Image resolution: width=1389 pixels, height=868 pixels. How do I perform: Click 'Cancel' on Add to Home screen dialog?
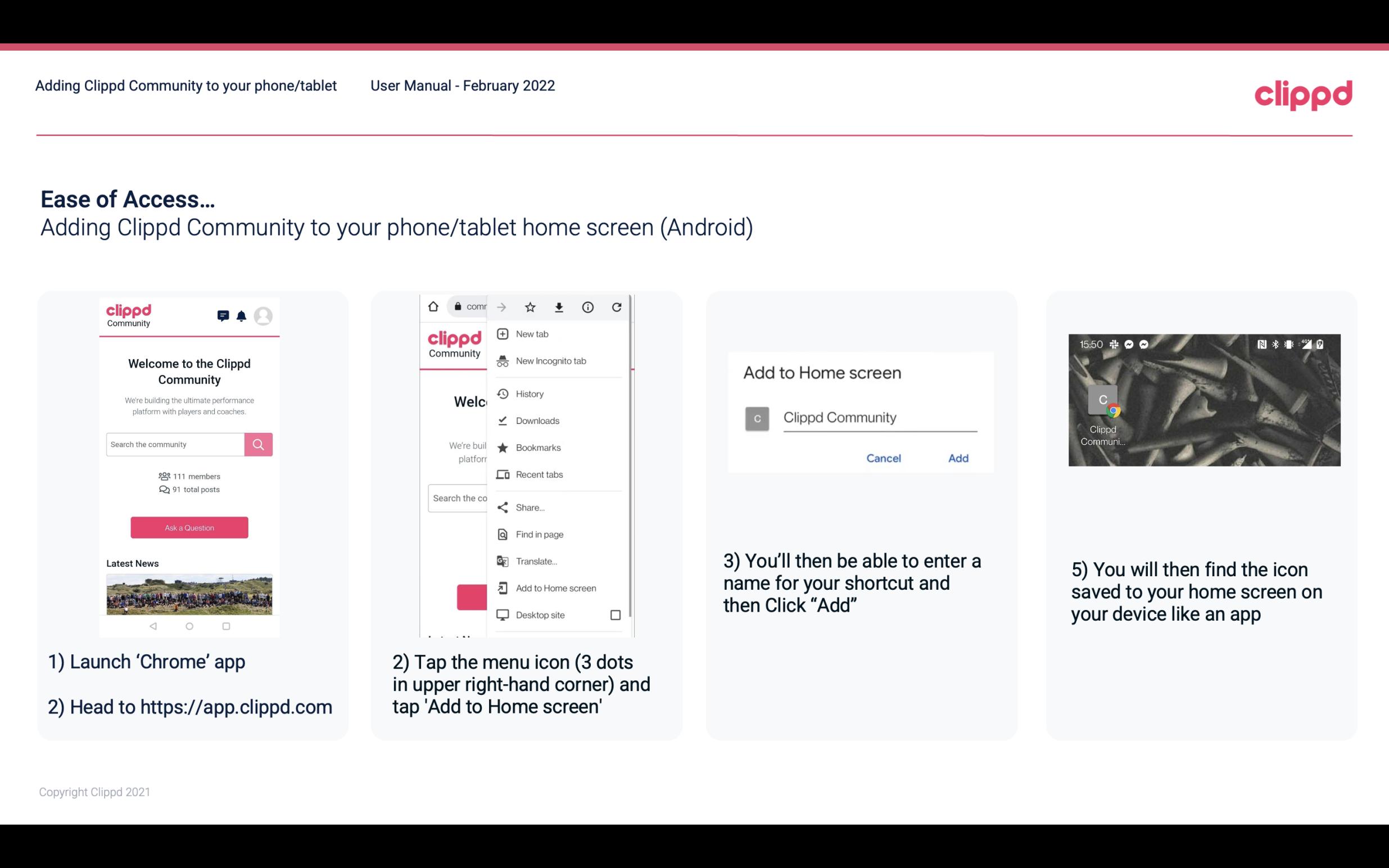pyautogui.click(x=883, y=458)
